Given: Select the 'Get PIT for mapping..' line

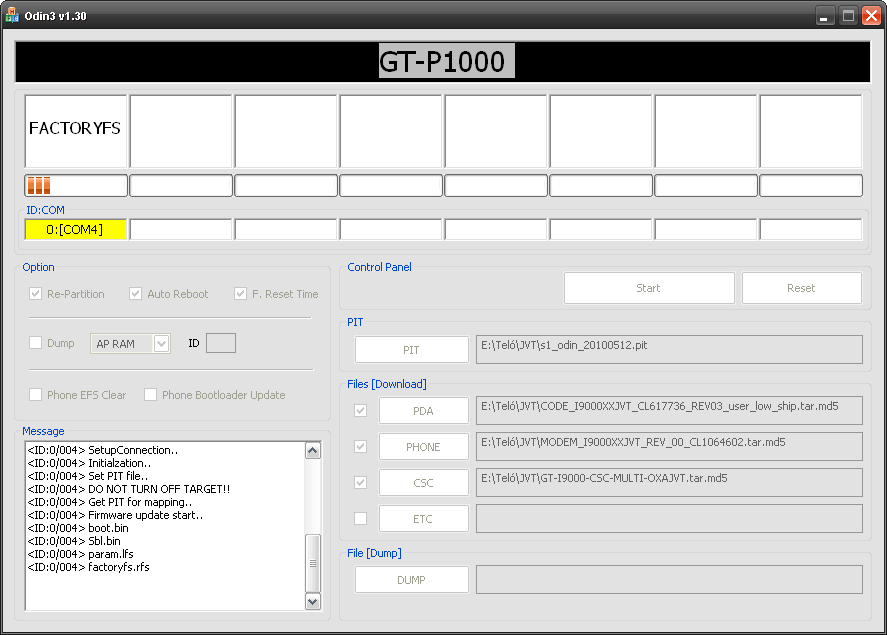Looking at the screenshot, I should tap(110, 502).
